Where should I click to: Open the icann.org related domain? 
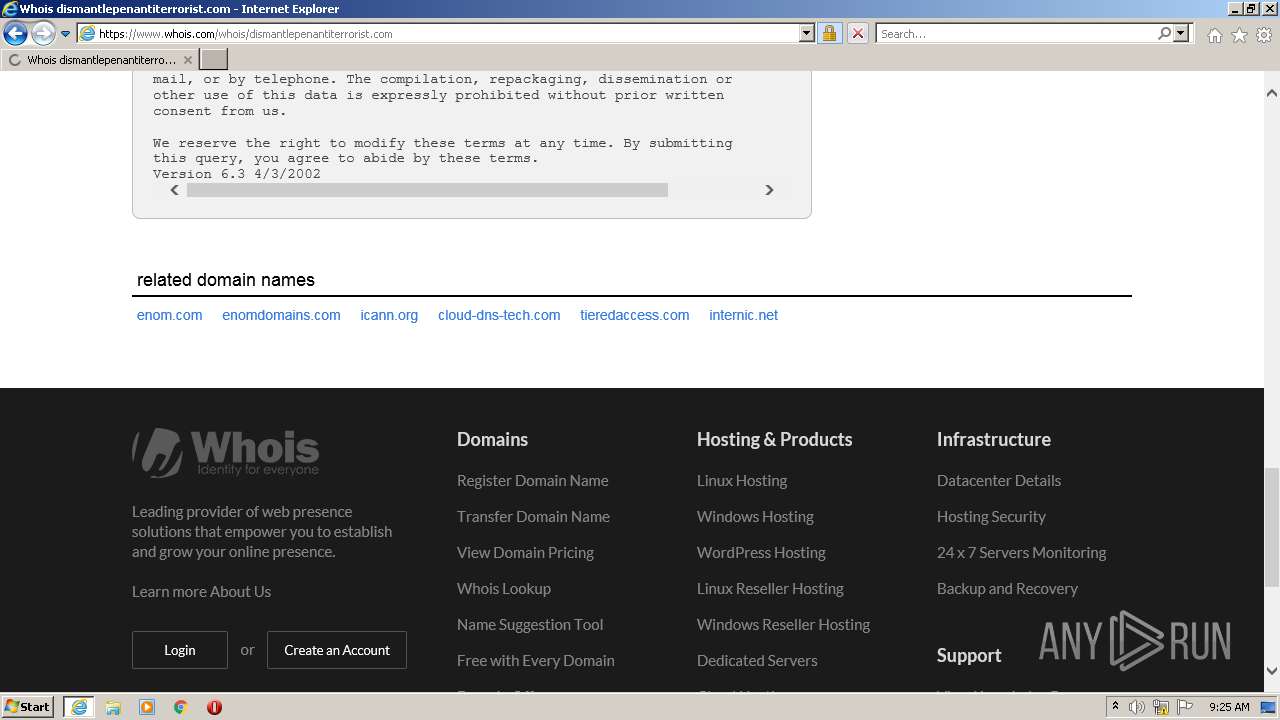[x=389, y=315]
